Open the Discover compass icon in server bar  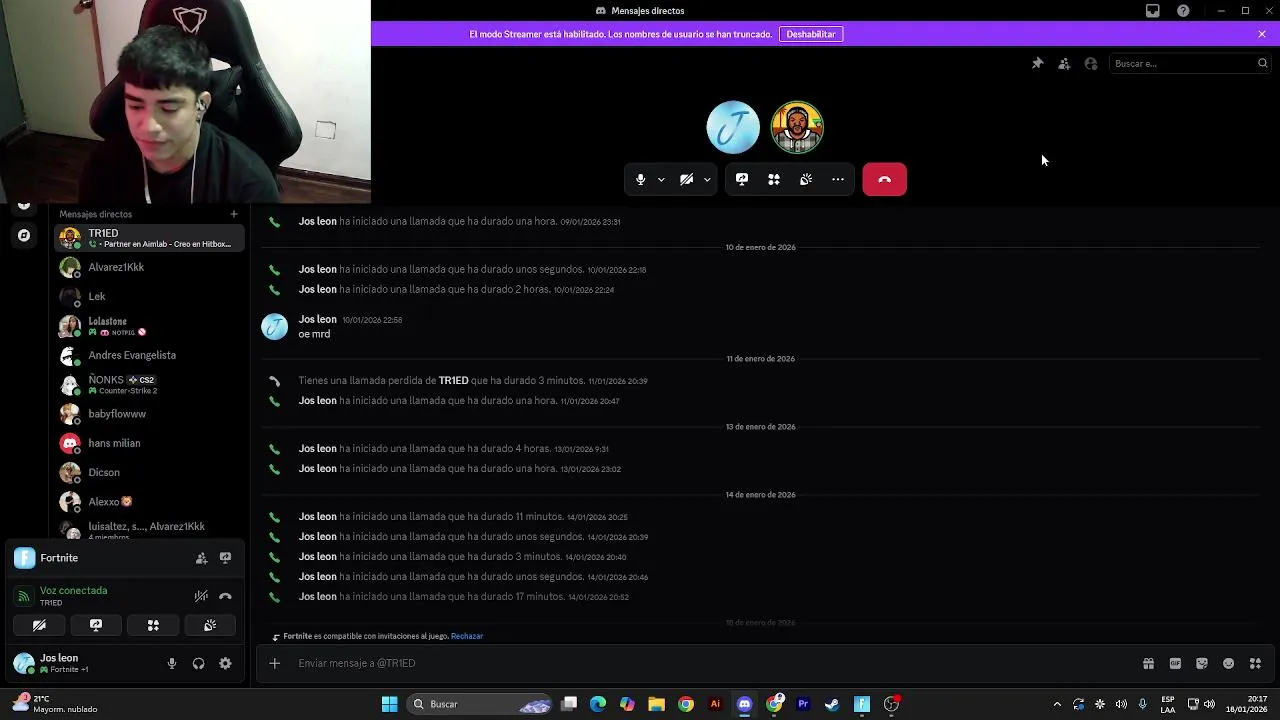(24, 235)
